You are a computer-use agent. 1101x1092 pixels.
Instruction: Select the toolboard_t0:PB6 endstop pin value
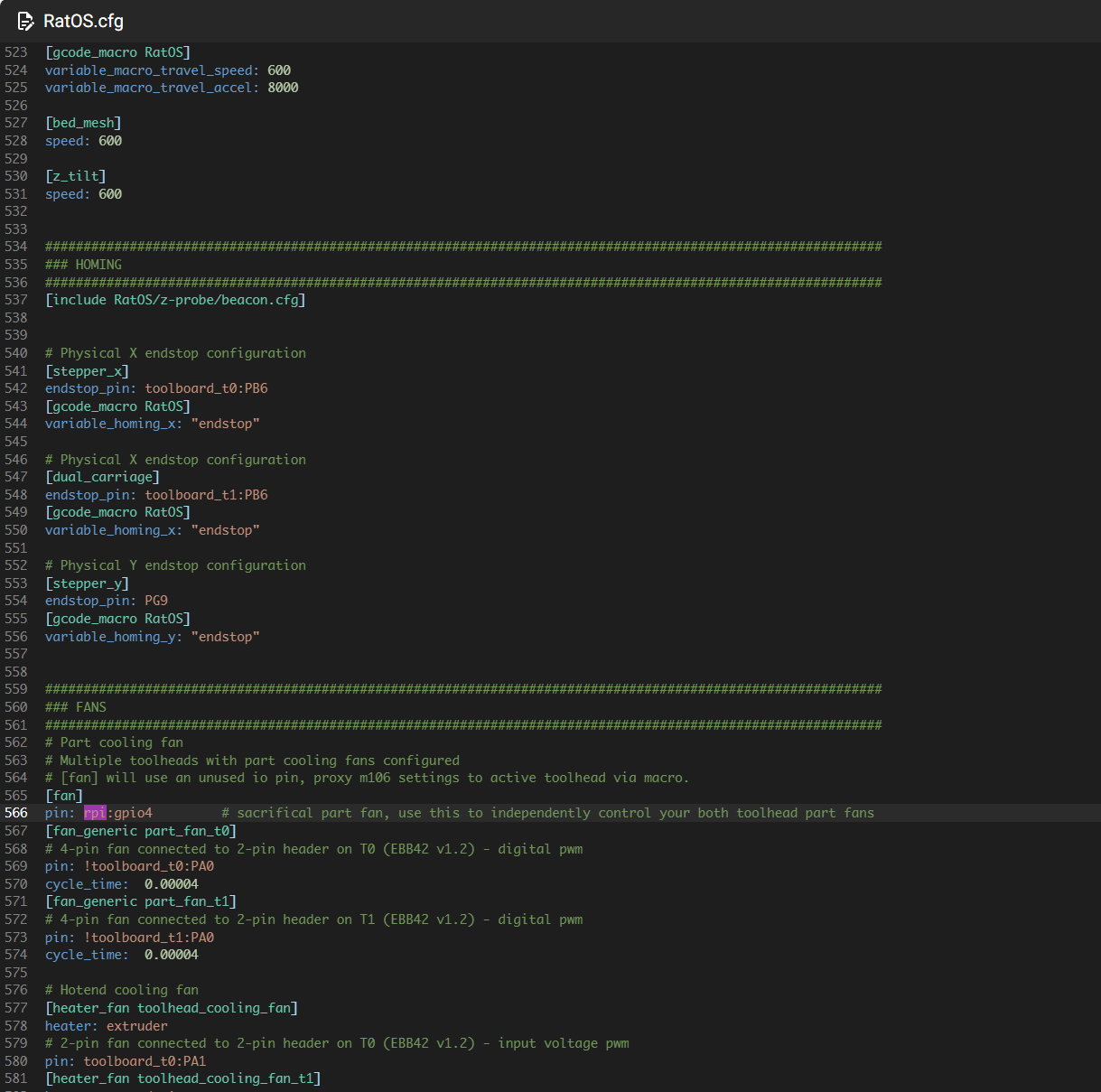[x=205, y=387]
